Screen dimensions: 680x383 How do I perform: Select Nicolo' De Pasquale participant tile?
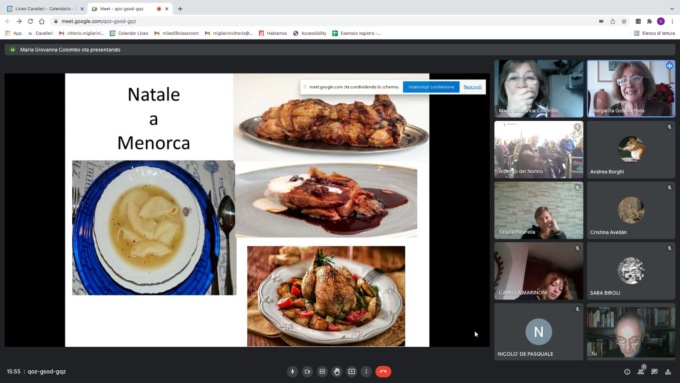point(539,332)
